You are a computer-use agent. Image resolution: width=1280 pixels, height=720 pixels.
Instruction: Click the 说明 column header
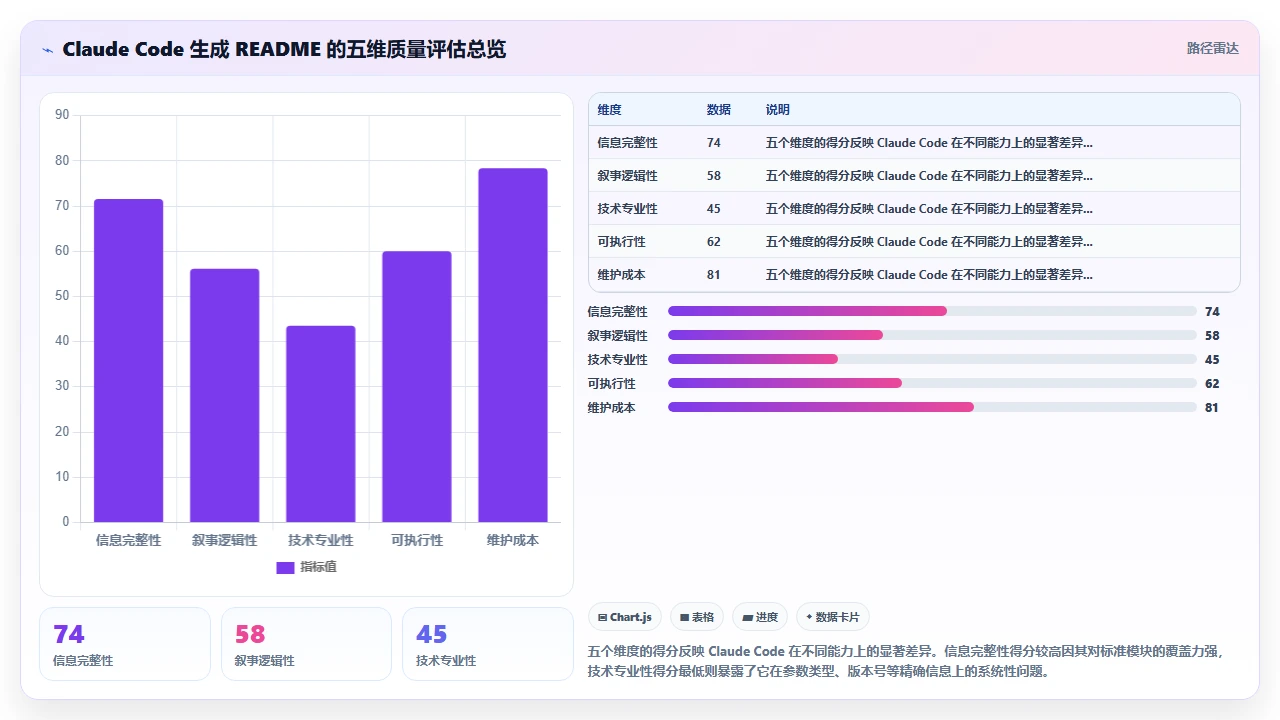click(x=777, y=109)
